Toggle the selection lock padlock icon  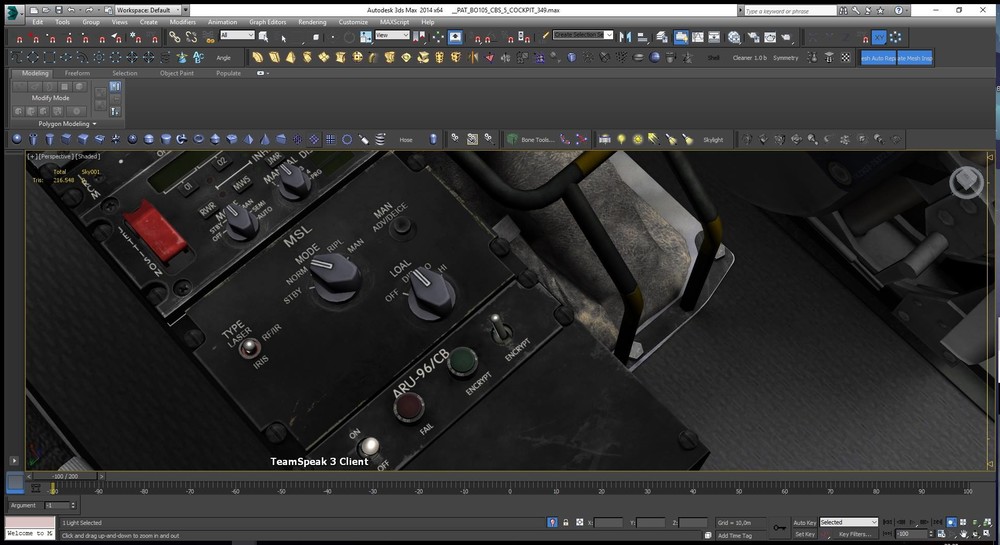tap(567, 523)
